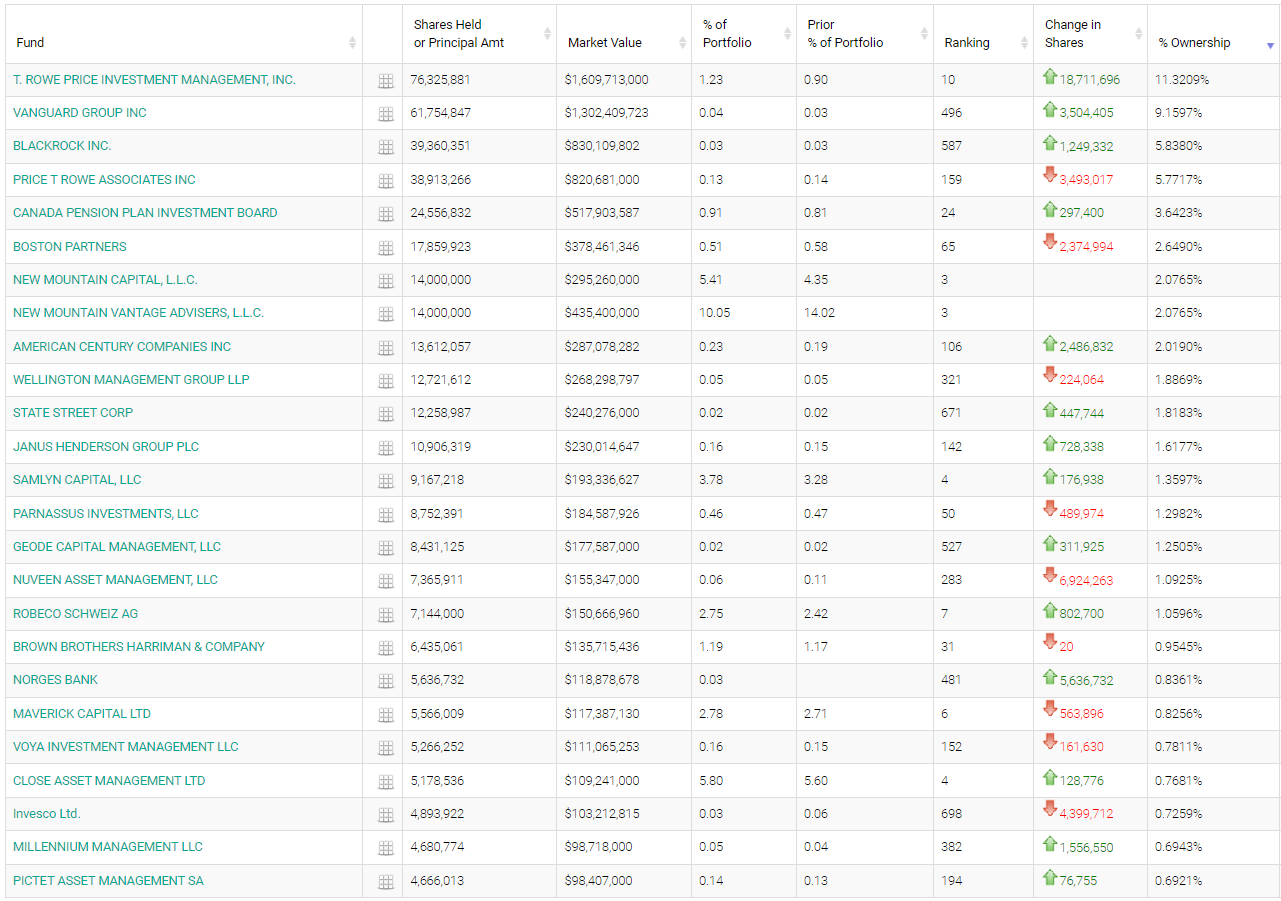Sort table by Ranking column
Image resolution: width=1281 pixels, height=901 pixels.
click(984, 34)
